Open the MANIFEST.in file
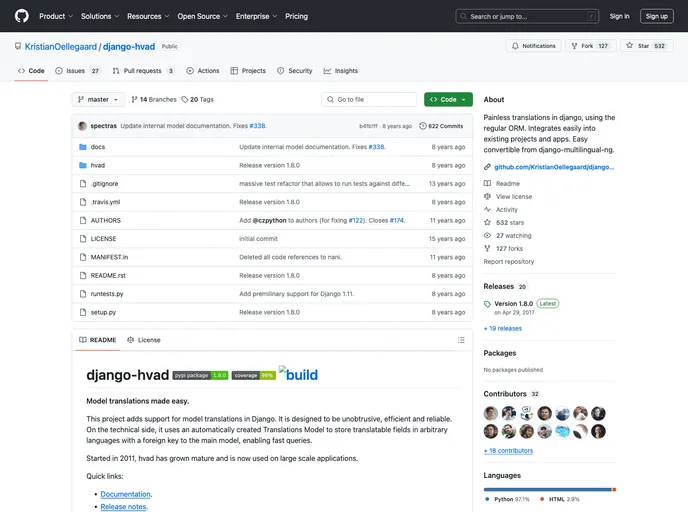The height and width of the screenshot is (512, 688). click(x=109, y=257)
